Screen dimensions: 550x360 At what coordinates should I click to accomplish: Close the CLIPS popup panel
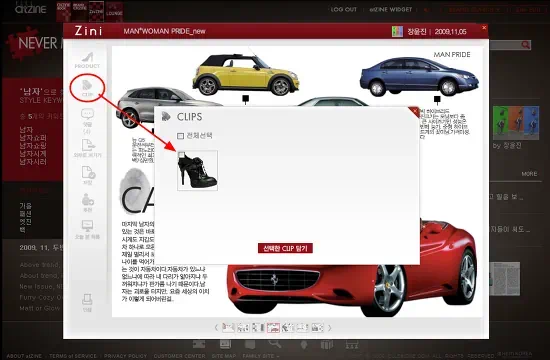[415, 112]
